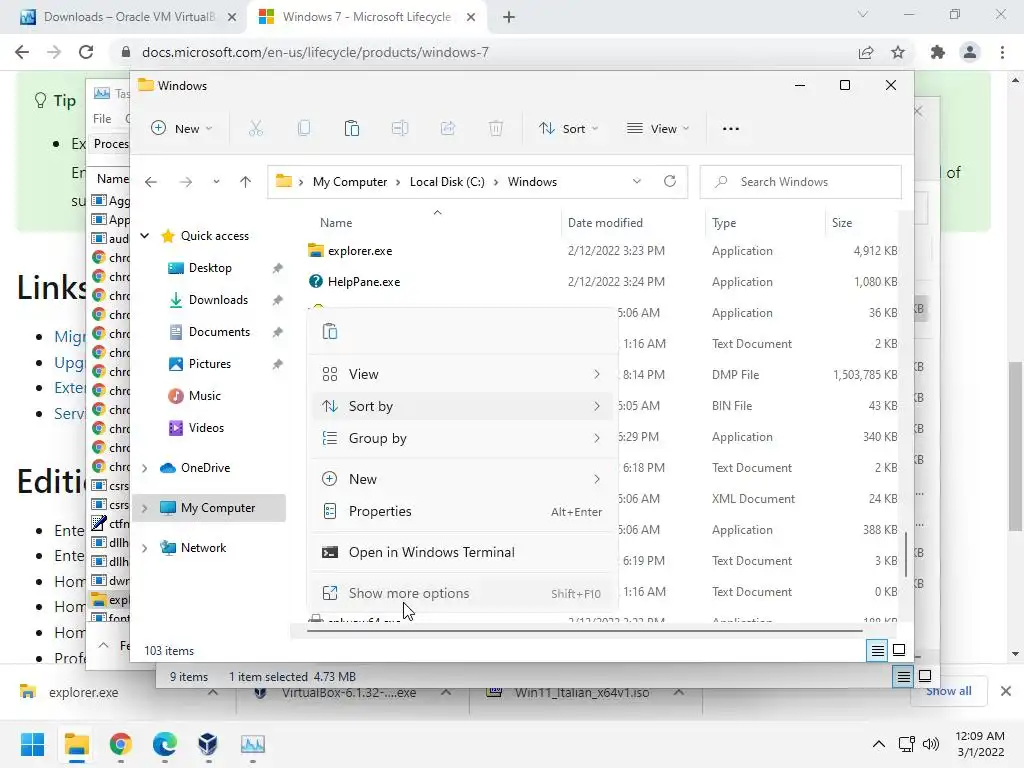This screenshot has height=768, width=1024.
Task: Select Pictures in the navigation pane
Action: click(x=210, y=364)
